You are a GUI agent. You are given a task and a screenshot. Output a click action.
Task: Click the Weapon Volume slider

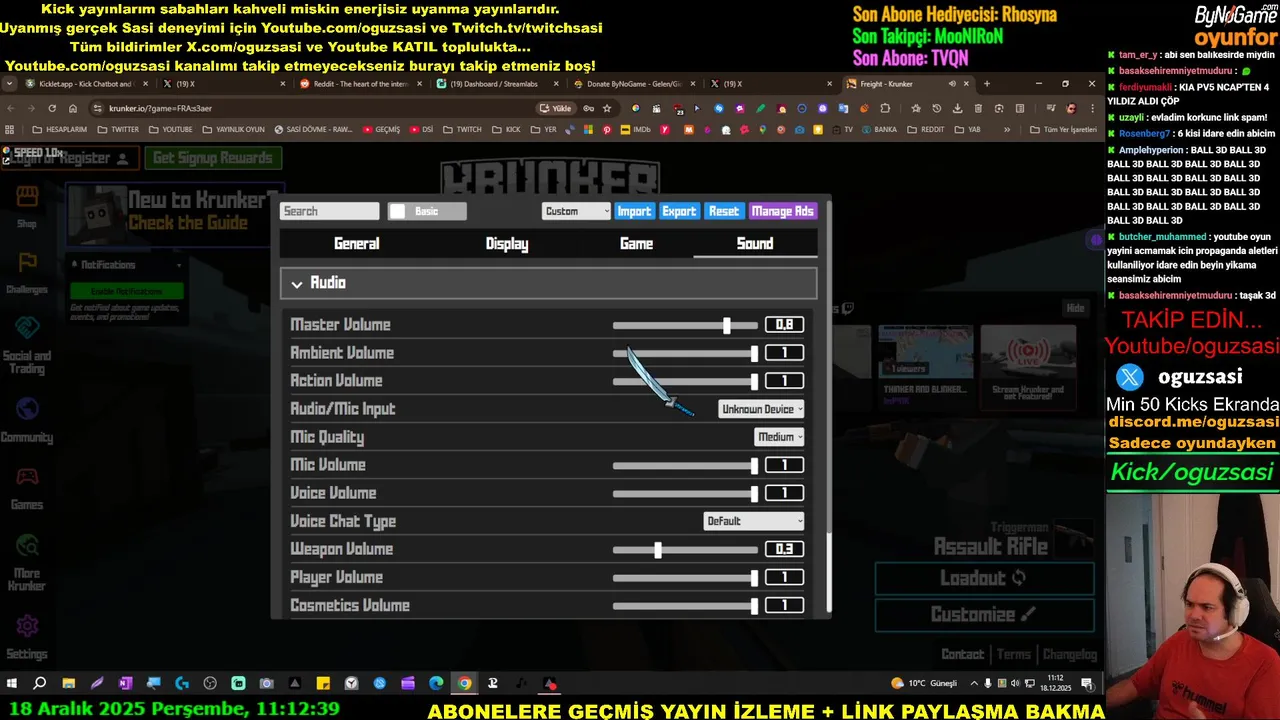[686, 549]
